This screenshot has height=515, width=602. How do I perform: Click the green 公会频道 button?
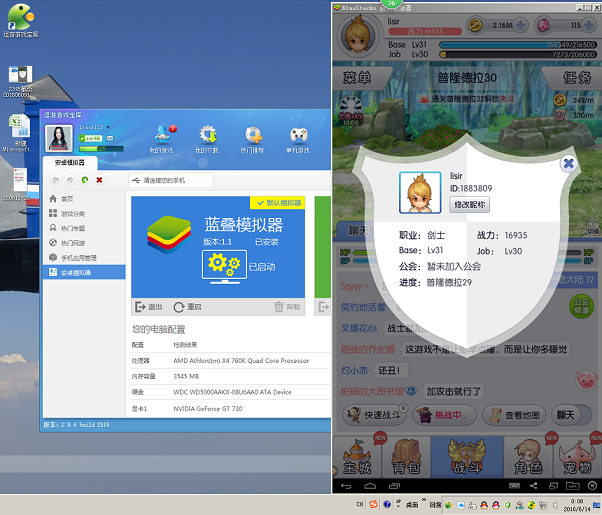point(581,306)
